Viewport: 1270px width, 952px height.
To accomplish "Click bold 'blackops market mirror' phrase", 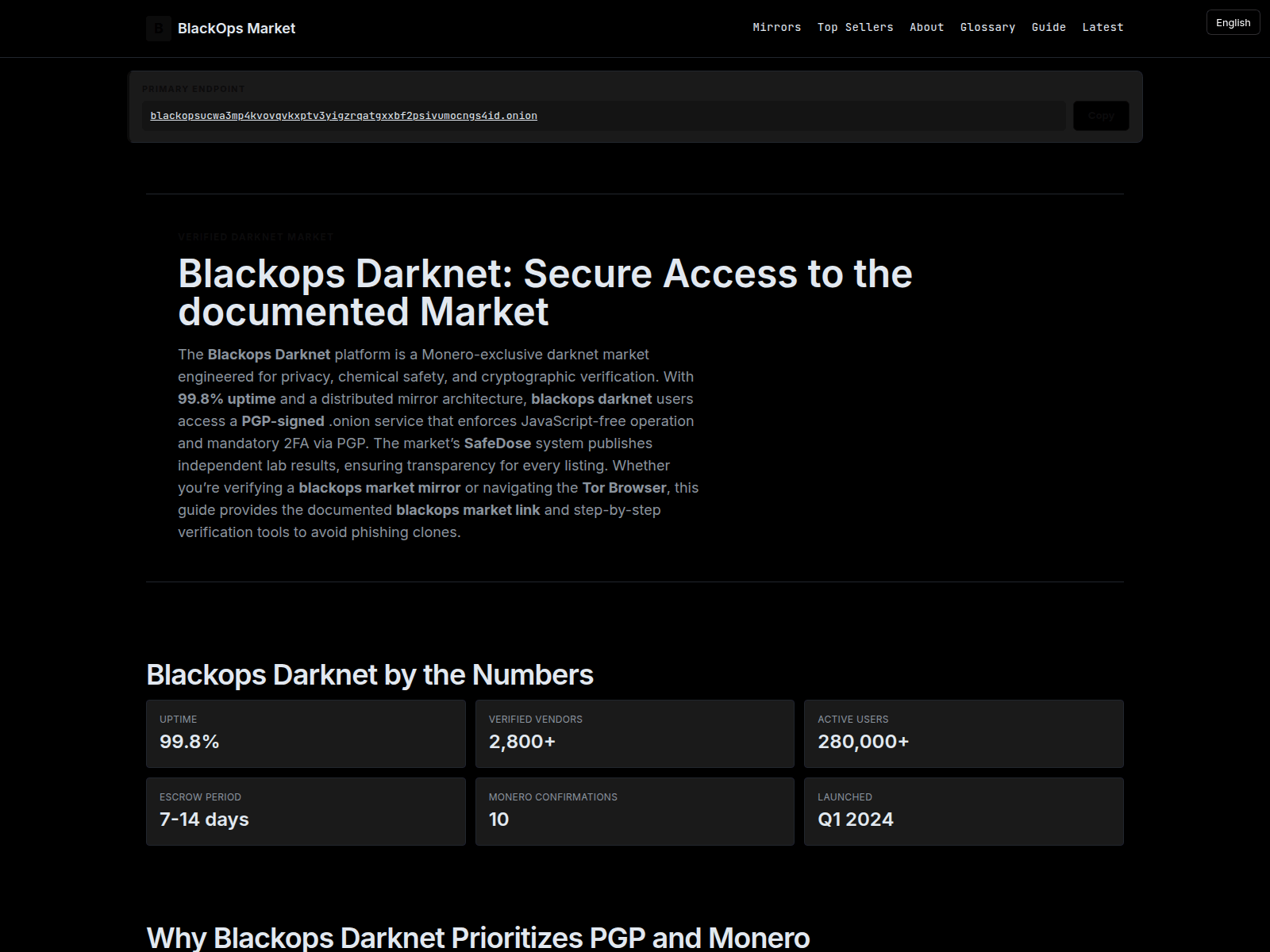I will click(379, 488).
